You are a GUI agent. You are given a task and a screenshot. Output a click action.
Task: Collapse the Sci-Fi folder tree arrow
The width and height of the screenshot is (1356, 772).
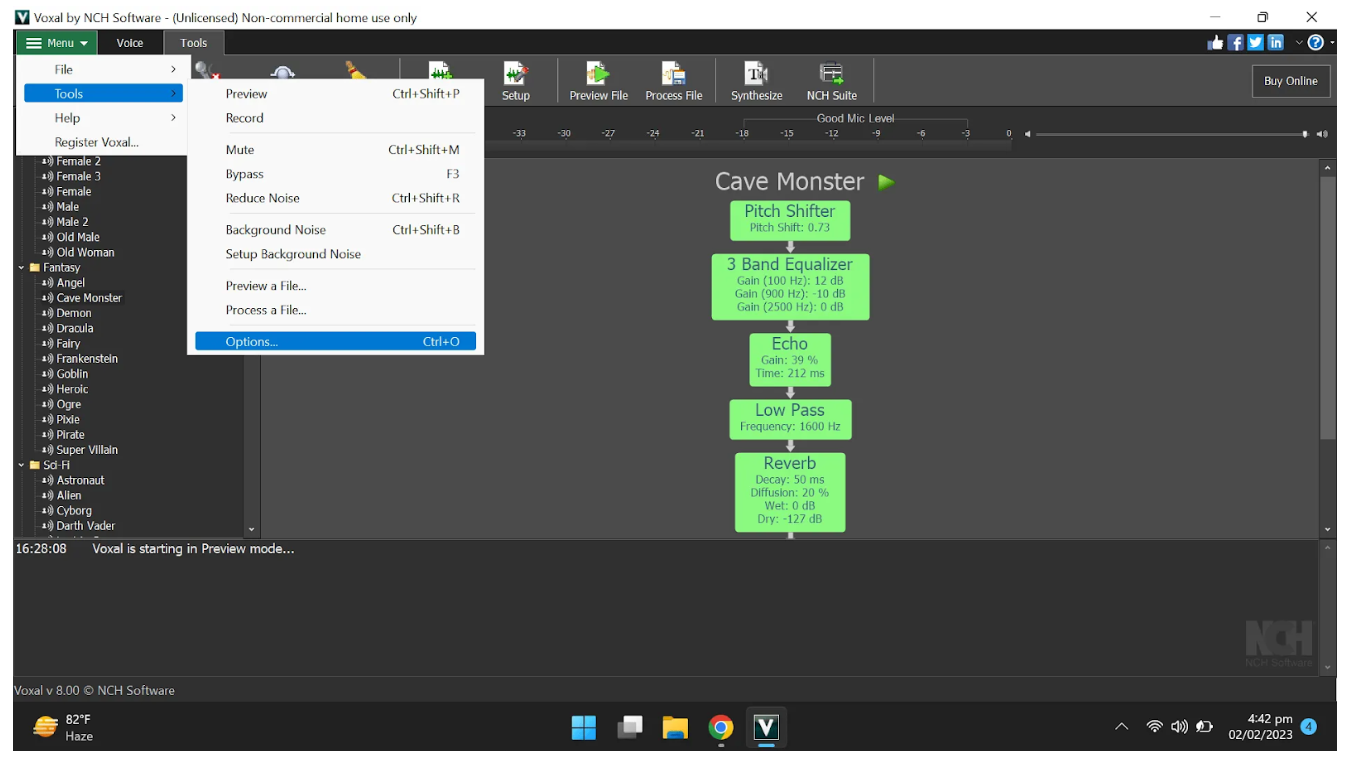point(22,465)
